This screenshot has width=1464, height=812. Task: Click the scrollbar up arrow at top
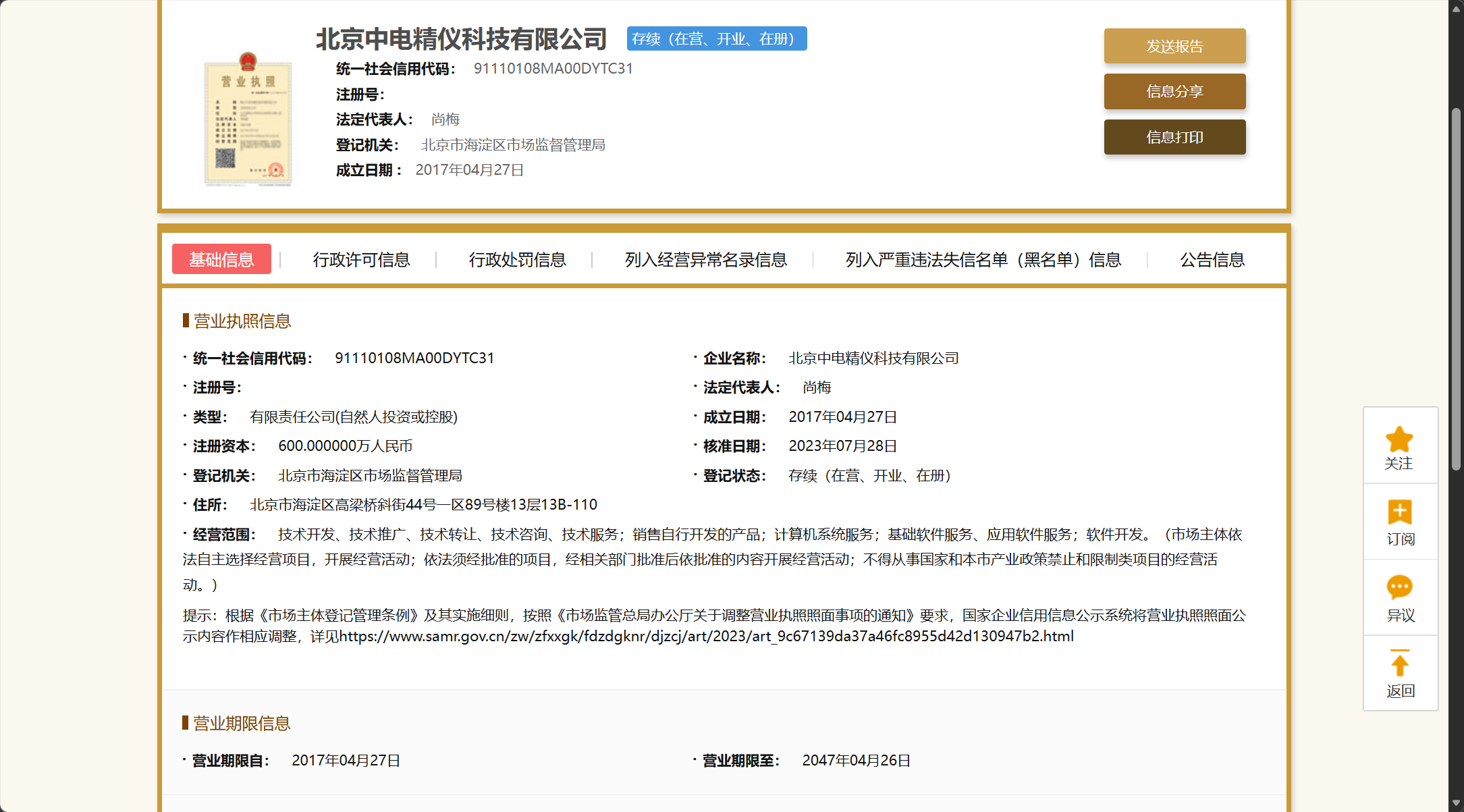[1457, 8]
